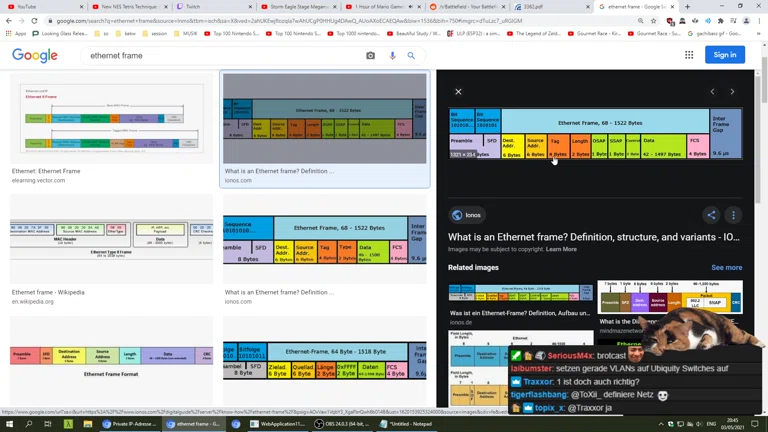768x432 pixels.
Task: Open the MUSIK bookmarks folder
Action: click(x=185, y=34)
